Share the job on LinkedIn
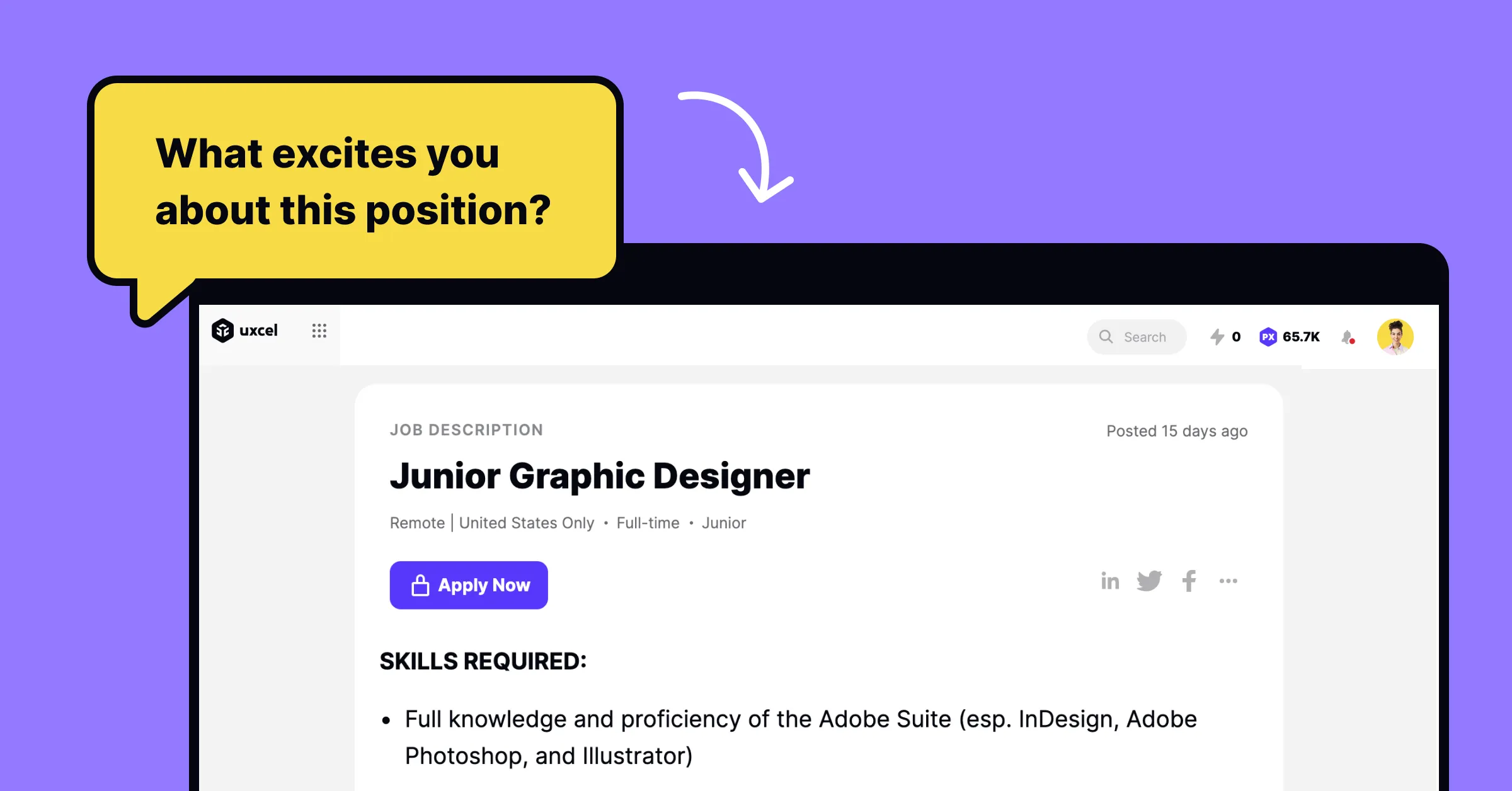 click(x=1110, y=581)
